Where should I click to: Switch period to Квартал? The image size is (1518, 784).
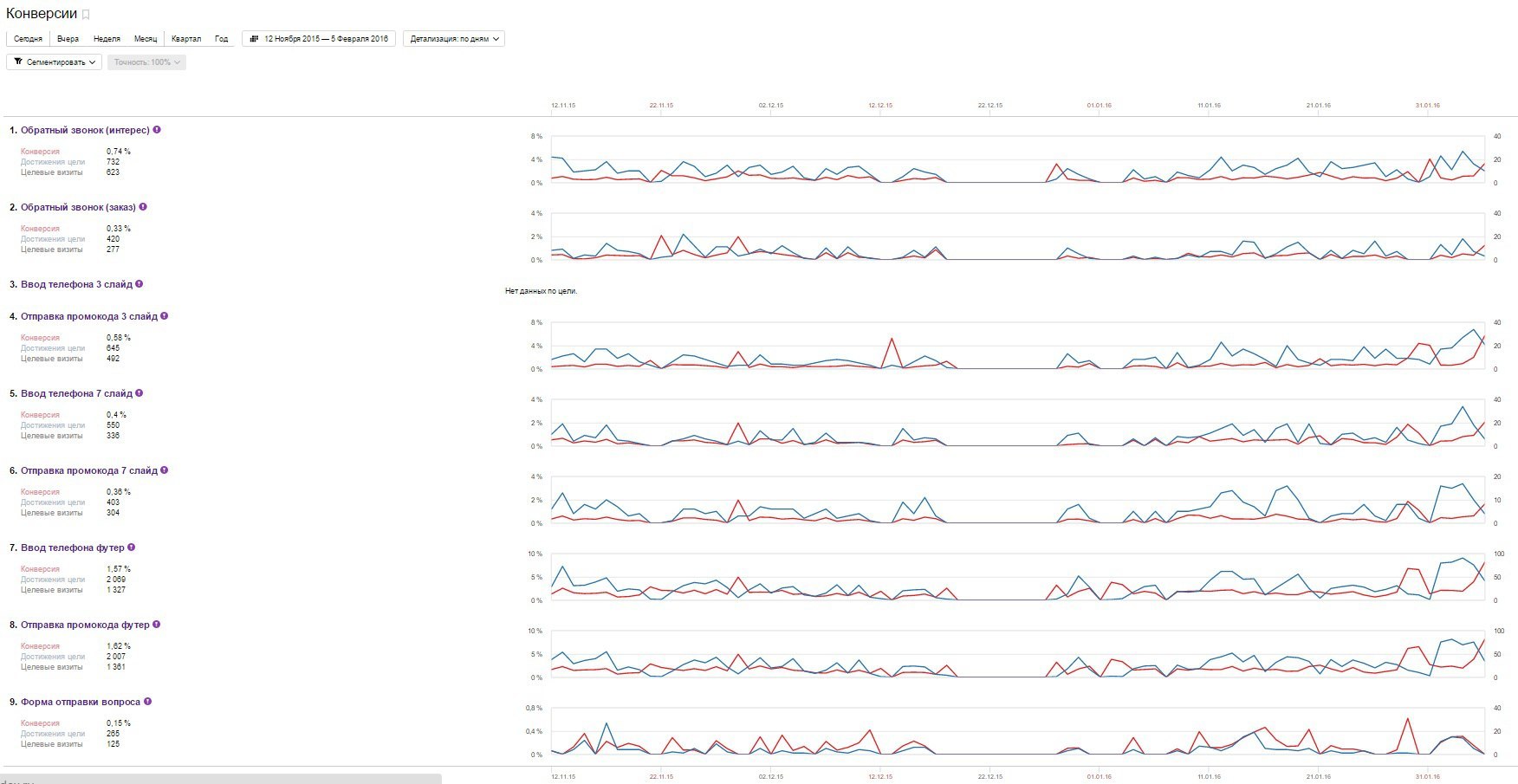pyautogui.click(x=186, y=39)
